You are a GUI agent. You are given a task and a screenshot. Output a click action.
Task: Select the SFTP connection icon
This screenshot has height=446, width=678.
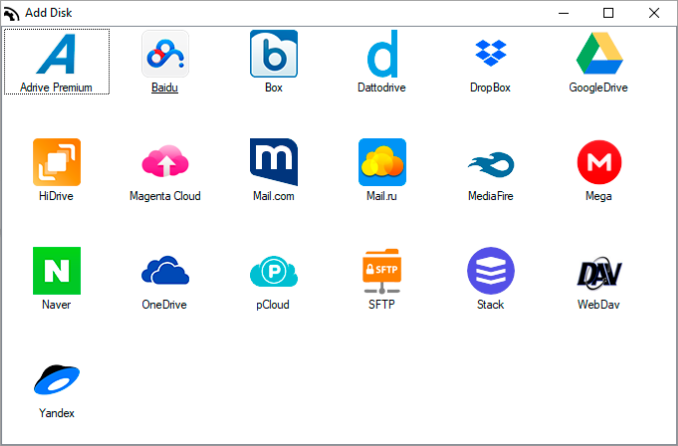click(x=382, y=270)
